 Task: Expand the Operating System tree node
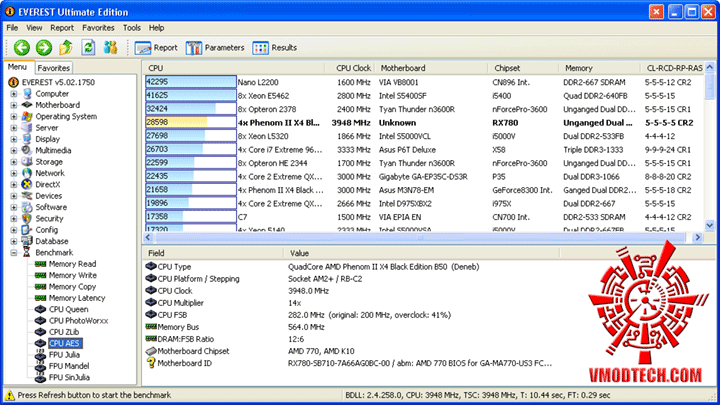pos(14,117)
